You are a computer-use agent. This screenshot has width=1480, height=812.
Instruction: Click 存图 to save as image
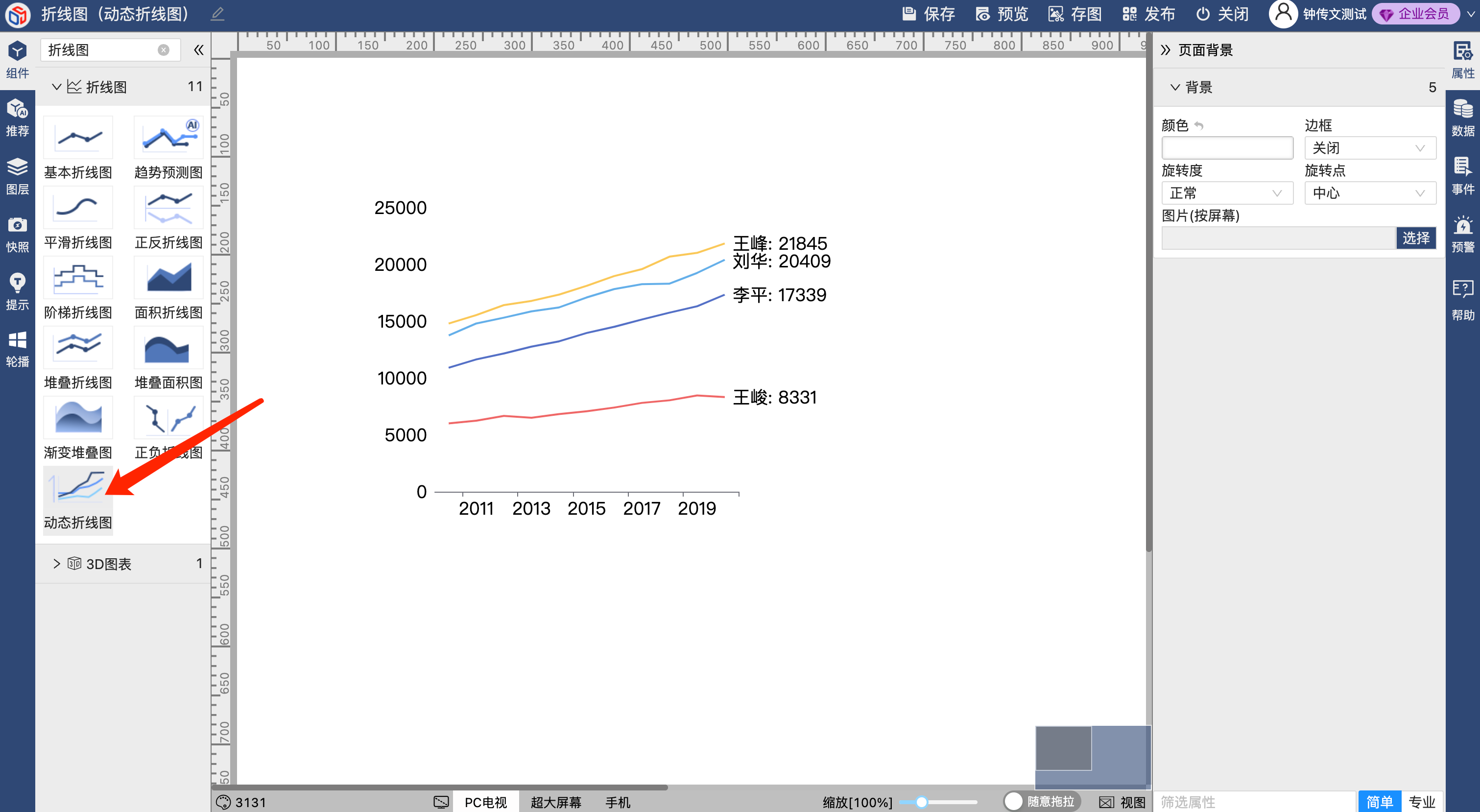(x=1075, y=14)
